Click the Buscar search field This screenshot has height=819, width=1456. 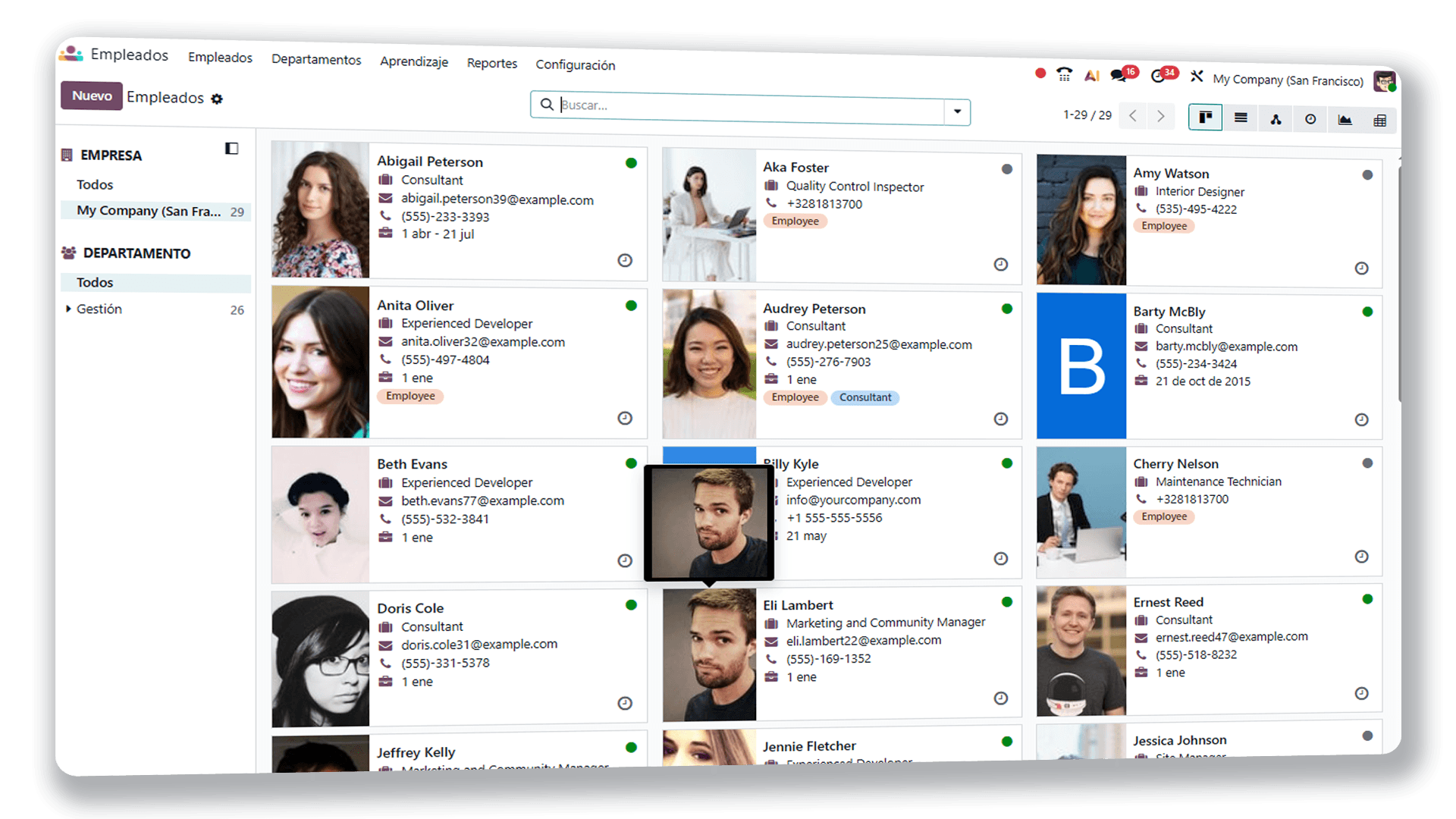[751, 108]
